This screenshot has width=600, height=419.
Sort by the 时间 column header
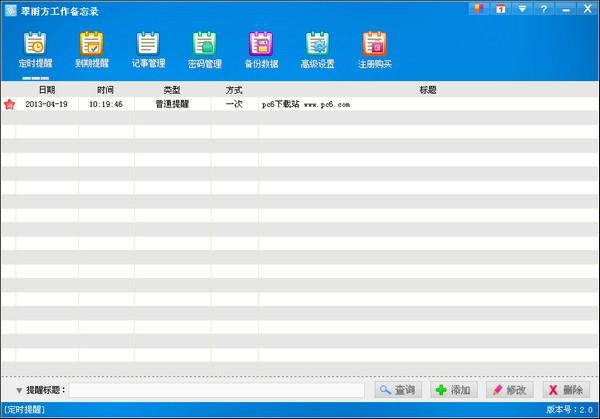tap(106, 90)
